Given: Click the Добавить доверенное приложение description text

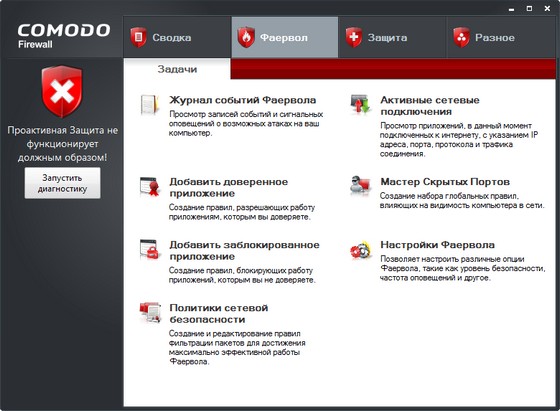Looking at the screenshot, I should pyautogui.click(x=242, y=212).
